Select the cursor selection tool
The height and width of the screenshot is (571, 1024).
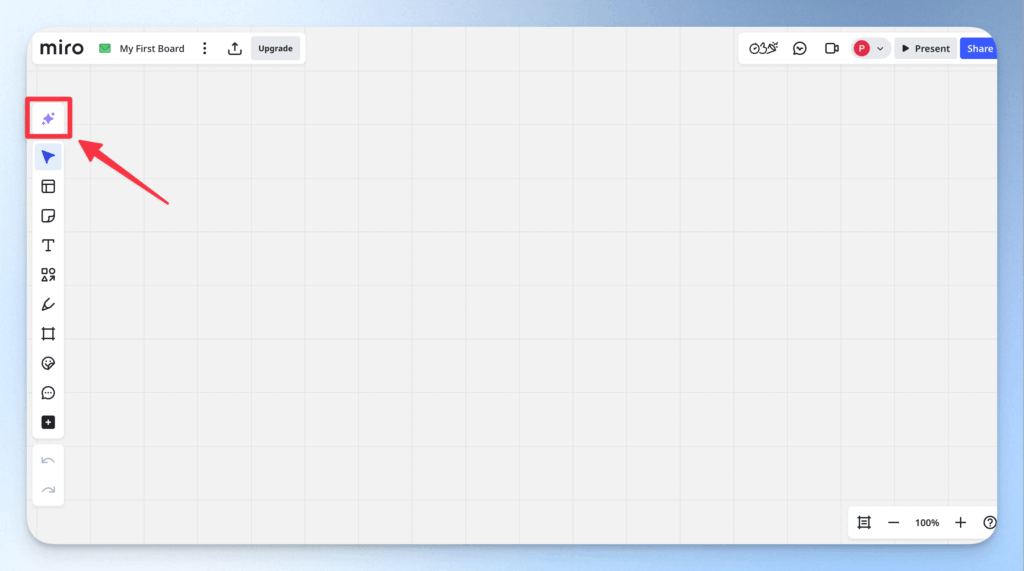tap(48, 157)
